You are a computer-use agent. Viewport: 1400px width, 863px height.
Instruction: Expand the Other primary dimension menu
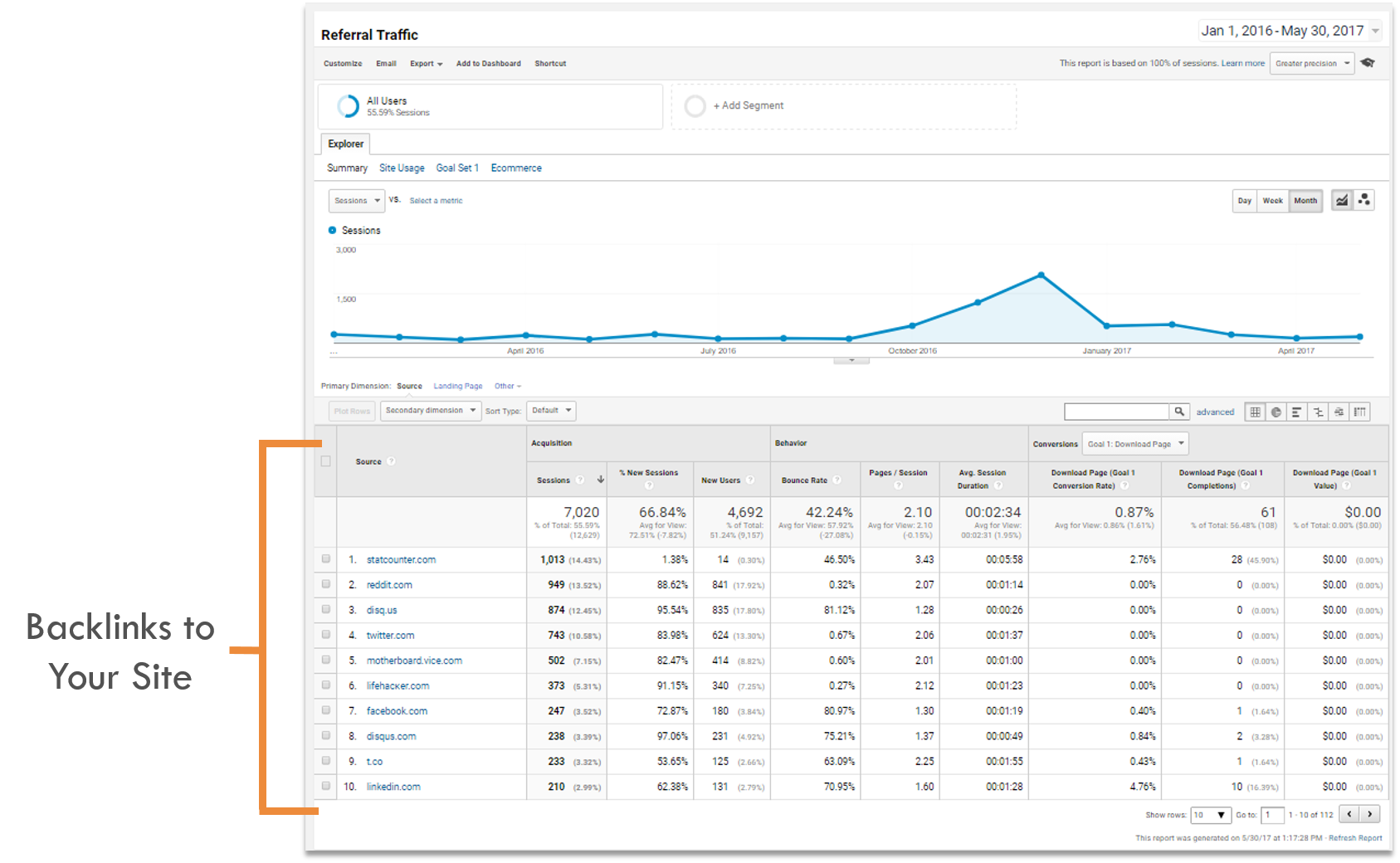point(508,386)
